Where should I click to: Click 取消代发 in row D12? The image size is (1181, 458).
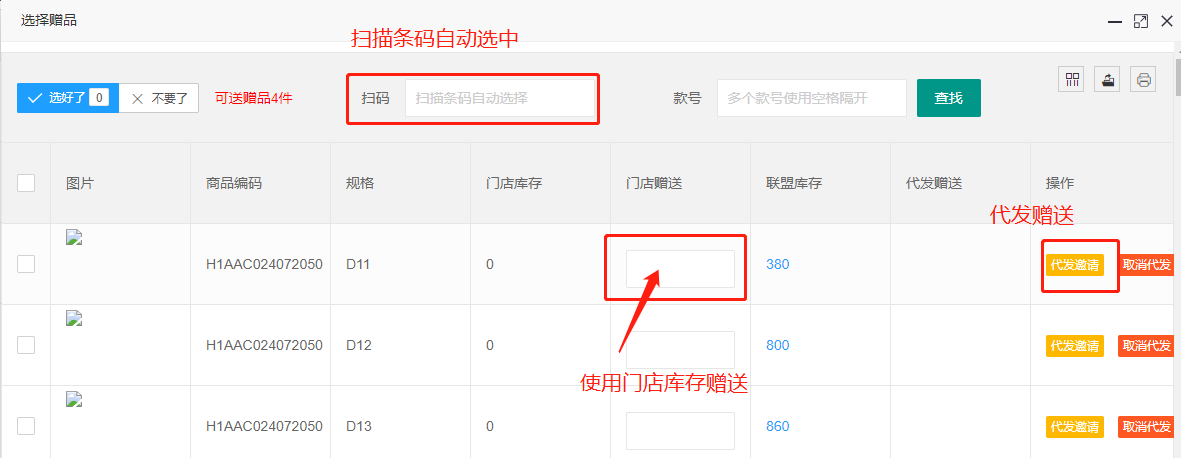click(1146, 347)
